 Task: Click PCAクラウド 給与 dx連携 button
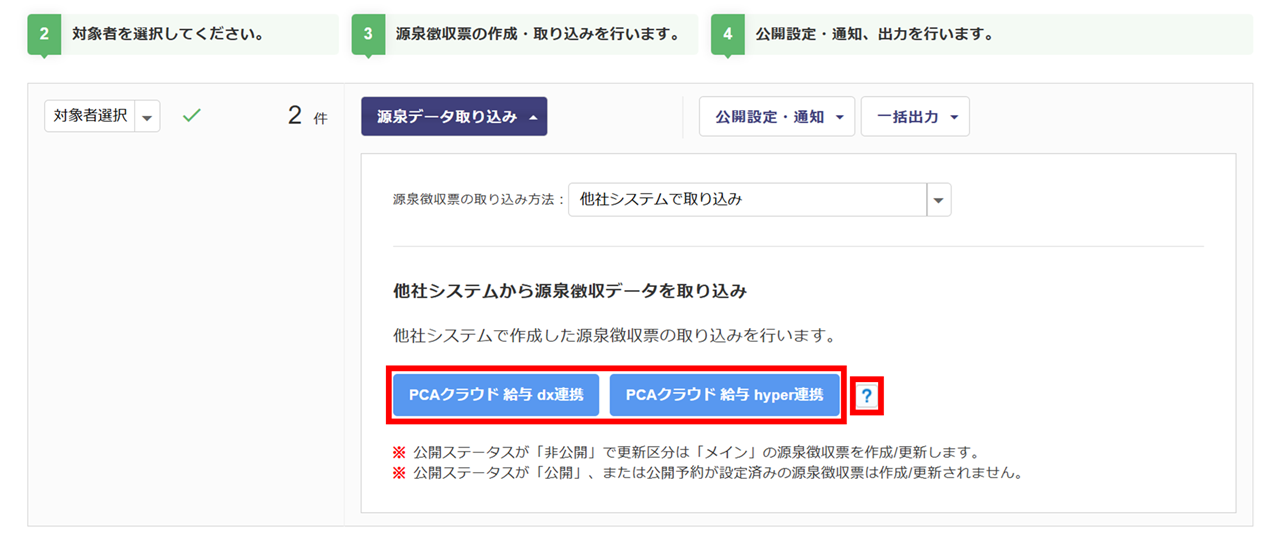496,395
